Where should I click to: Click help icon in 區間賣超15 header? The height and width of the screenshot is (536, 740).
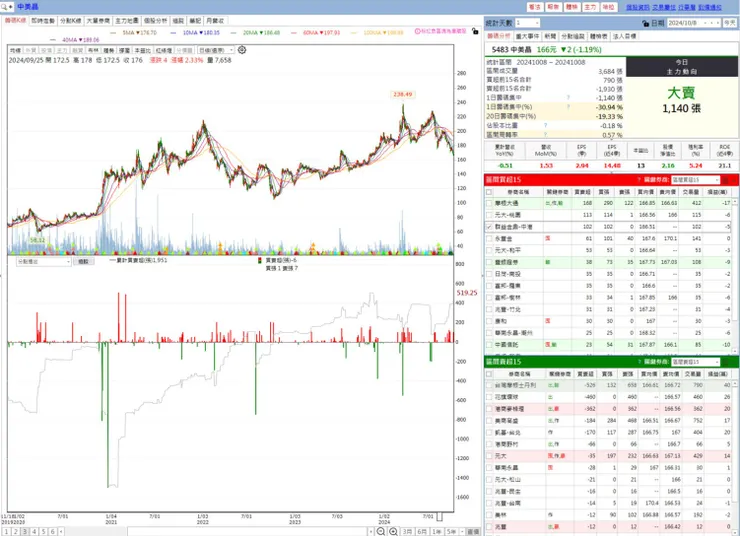pos(639,362)
